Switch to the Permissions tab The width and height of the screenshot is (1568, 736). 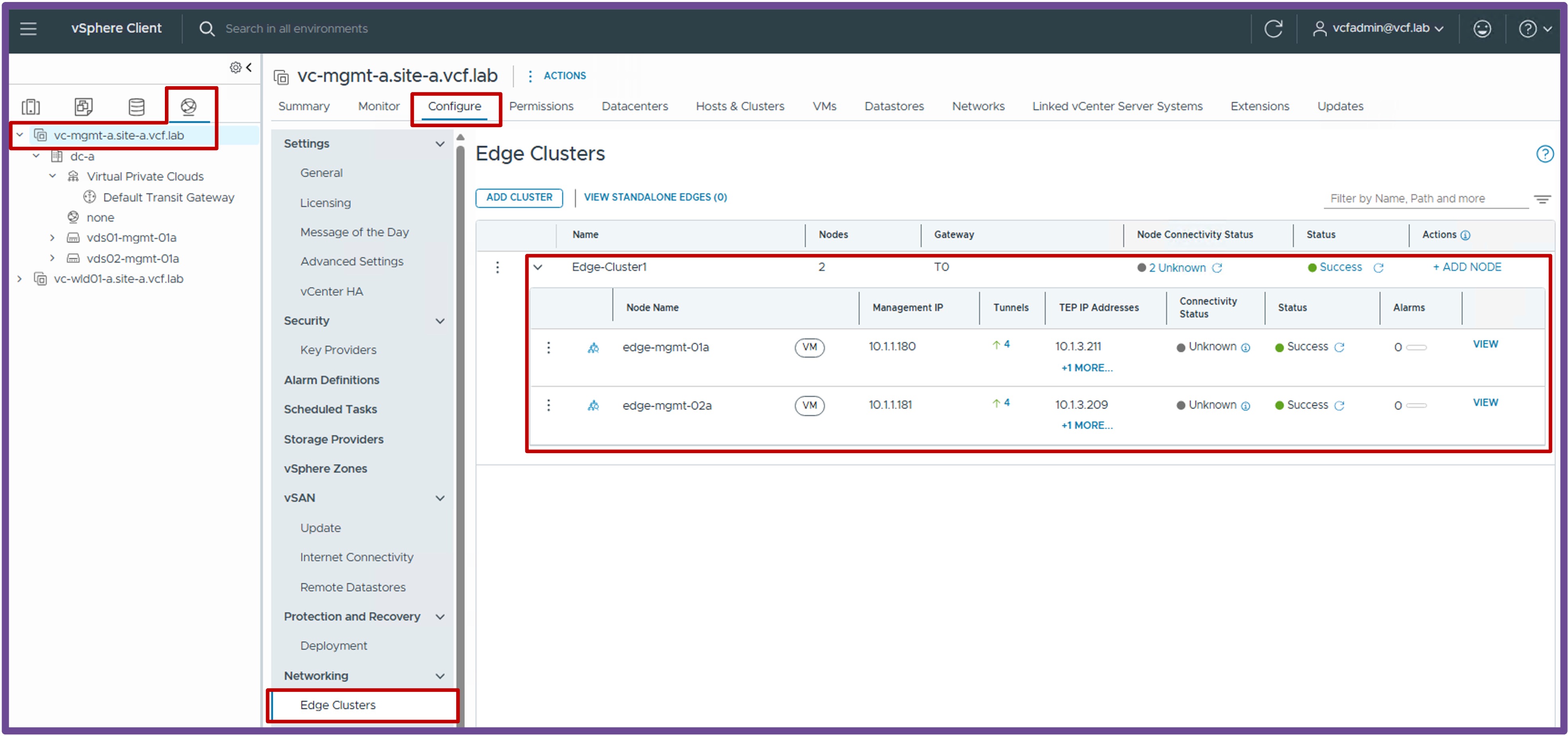pyautogui.click(x=541, y=106)
